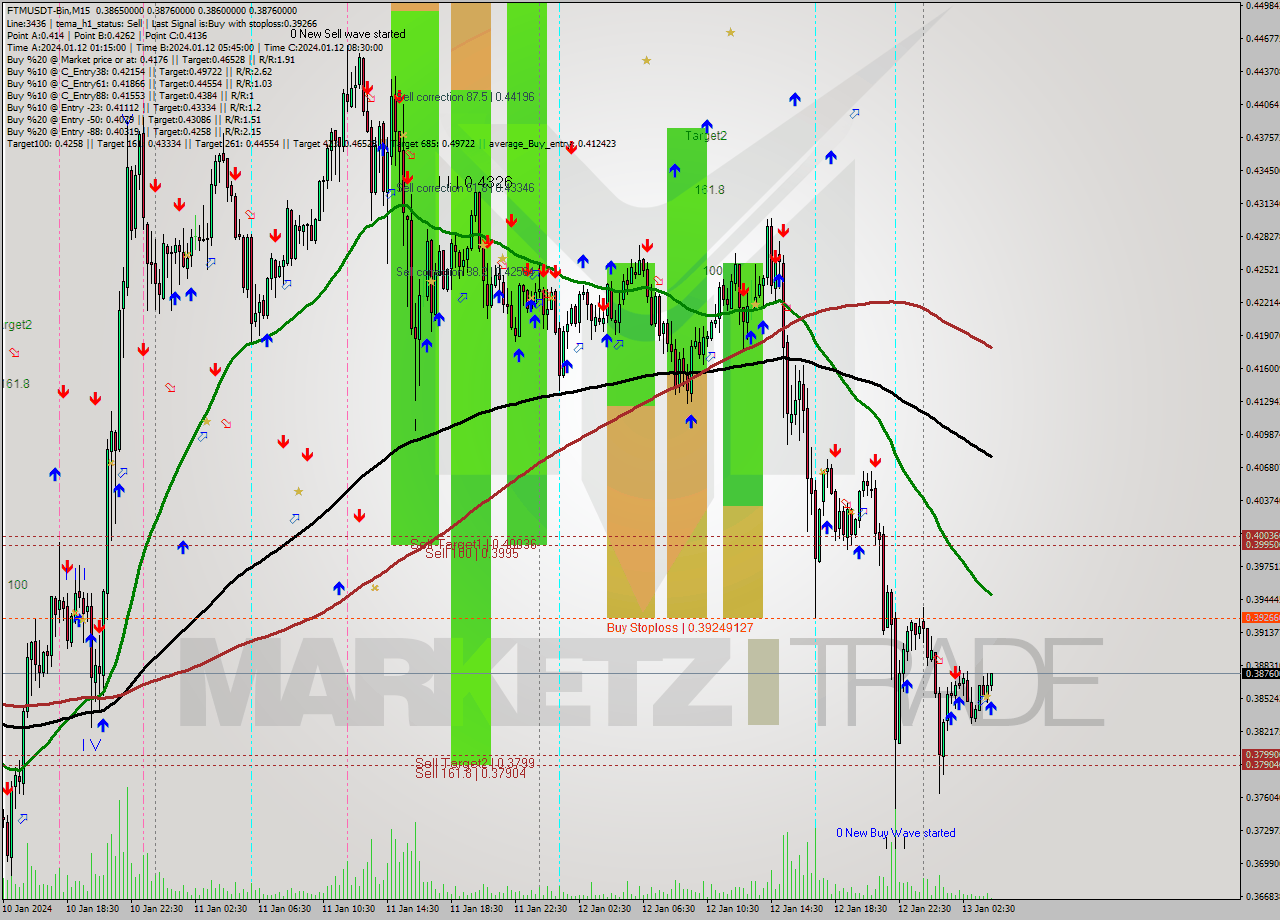
Task: Select the '13 Jan 02:30' time axis label
Action: pos(988,909)
